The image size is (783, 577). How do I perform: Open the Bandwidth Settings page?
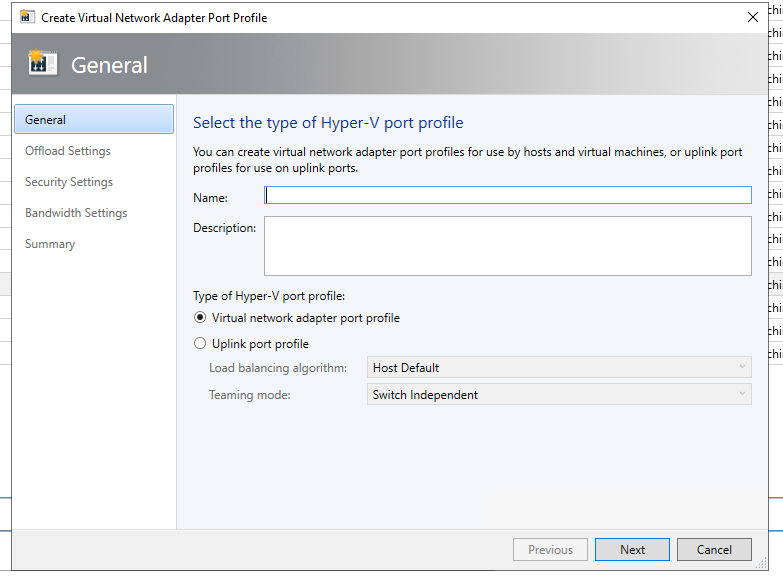pos(76,213)
